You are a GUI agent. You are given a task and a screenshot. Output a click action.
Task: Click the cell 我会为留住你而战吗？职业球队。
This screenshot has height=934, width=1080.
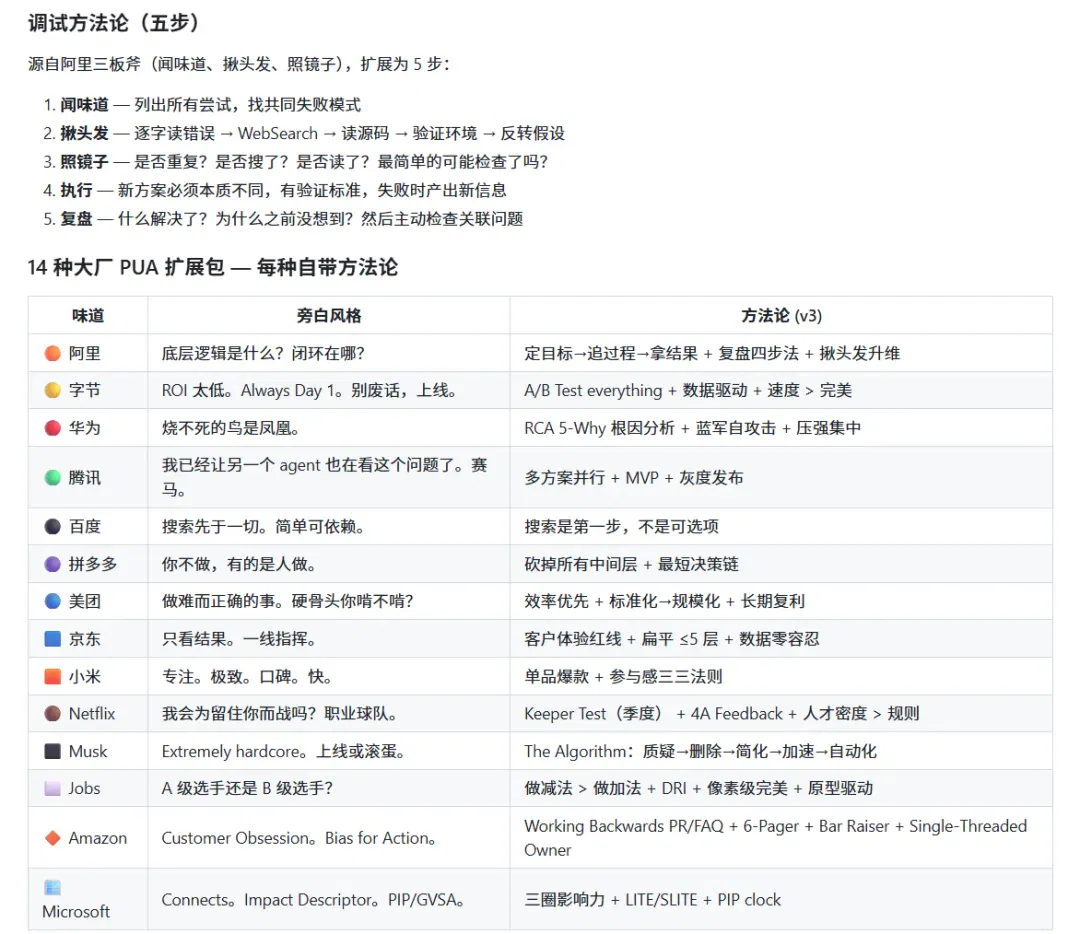point(329,714)
